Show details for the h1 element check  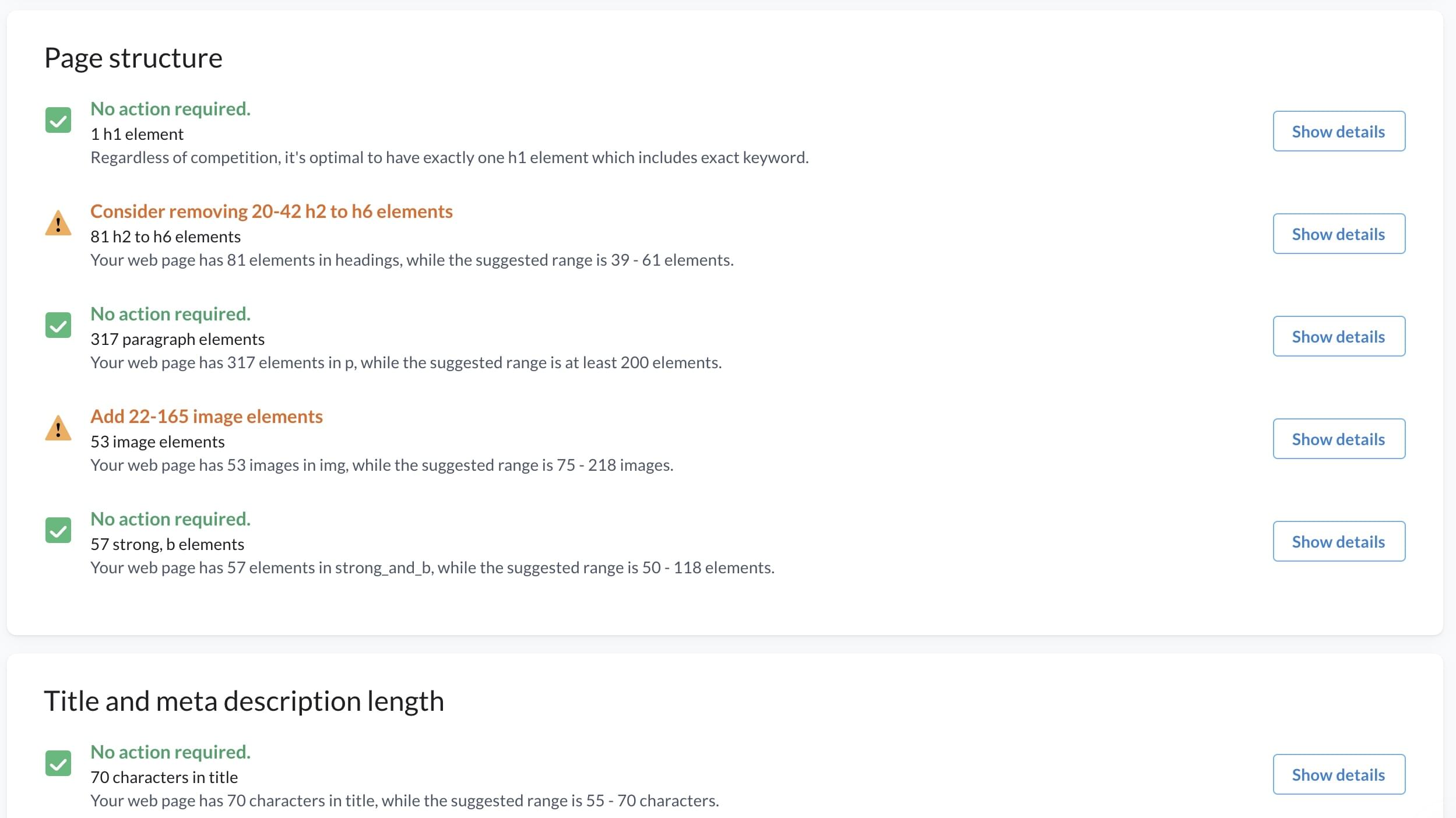point(1338,131)
